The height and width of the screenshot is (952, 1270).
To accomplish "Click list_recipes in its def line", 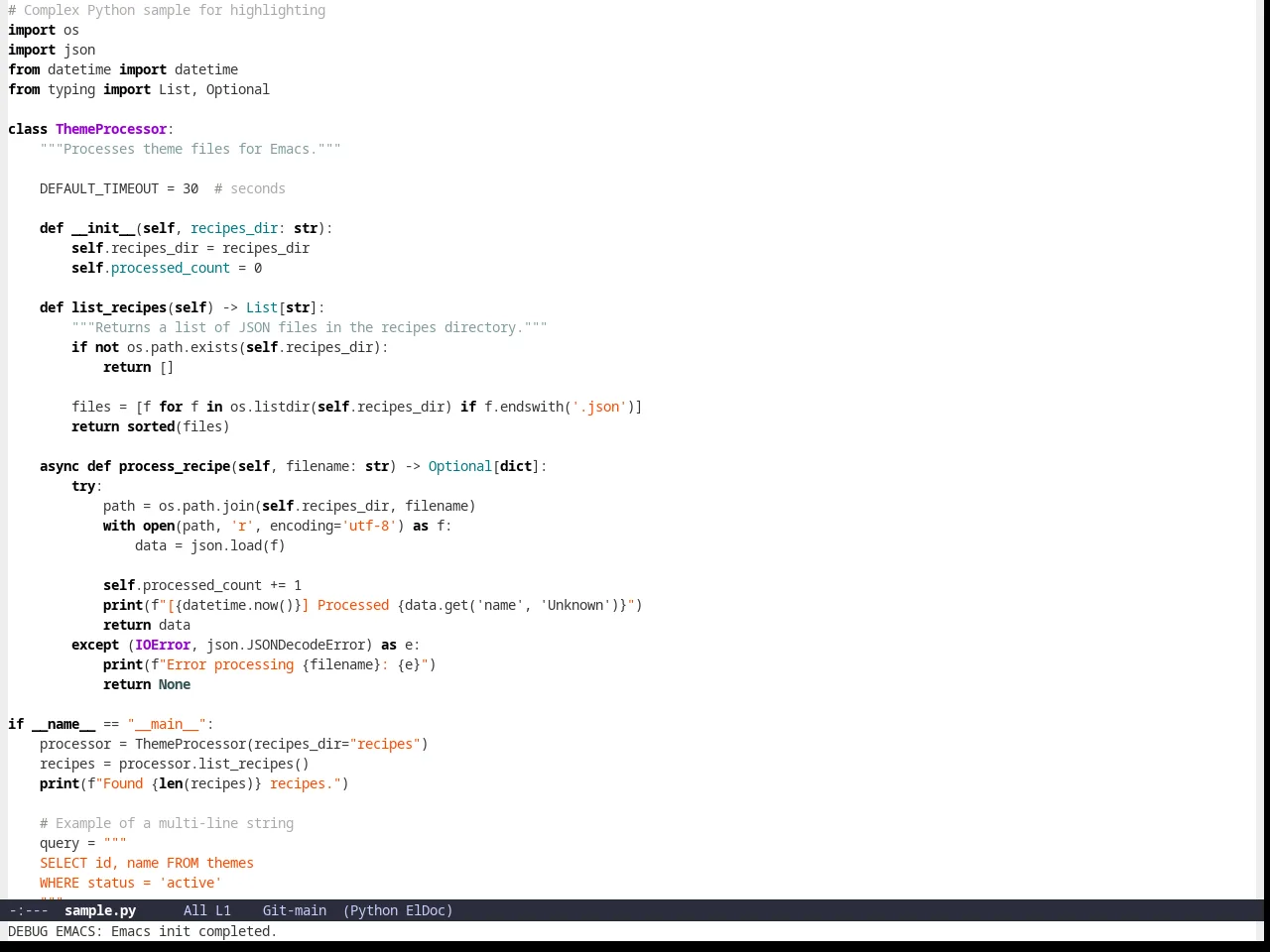I will tap(119, 307).
